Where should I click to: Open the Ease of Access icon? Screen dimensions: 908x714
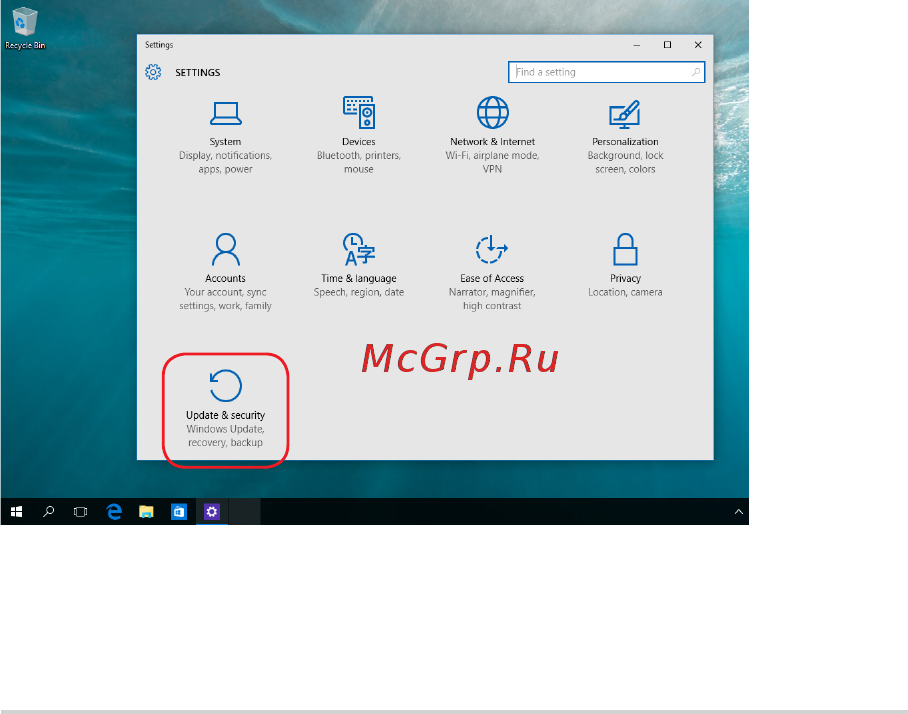(x=492, y=249)
